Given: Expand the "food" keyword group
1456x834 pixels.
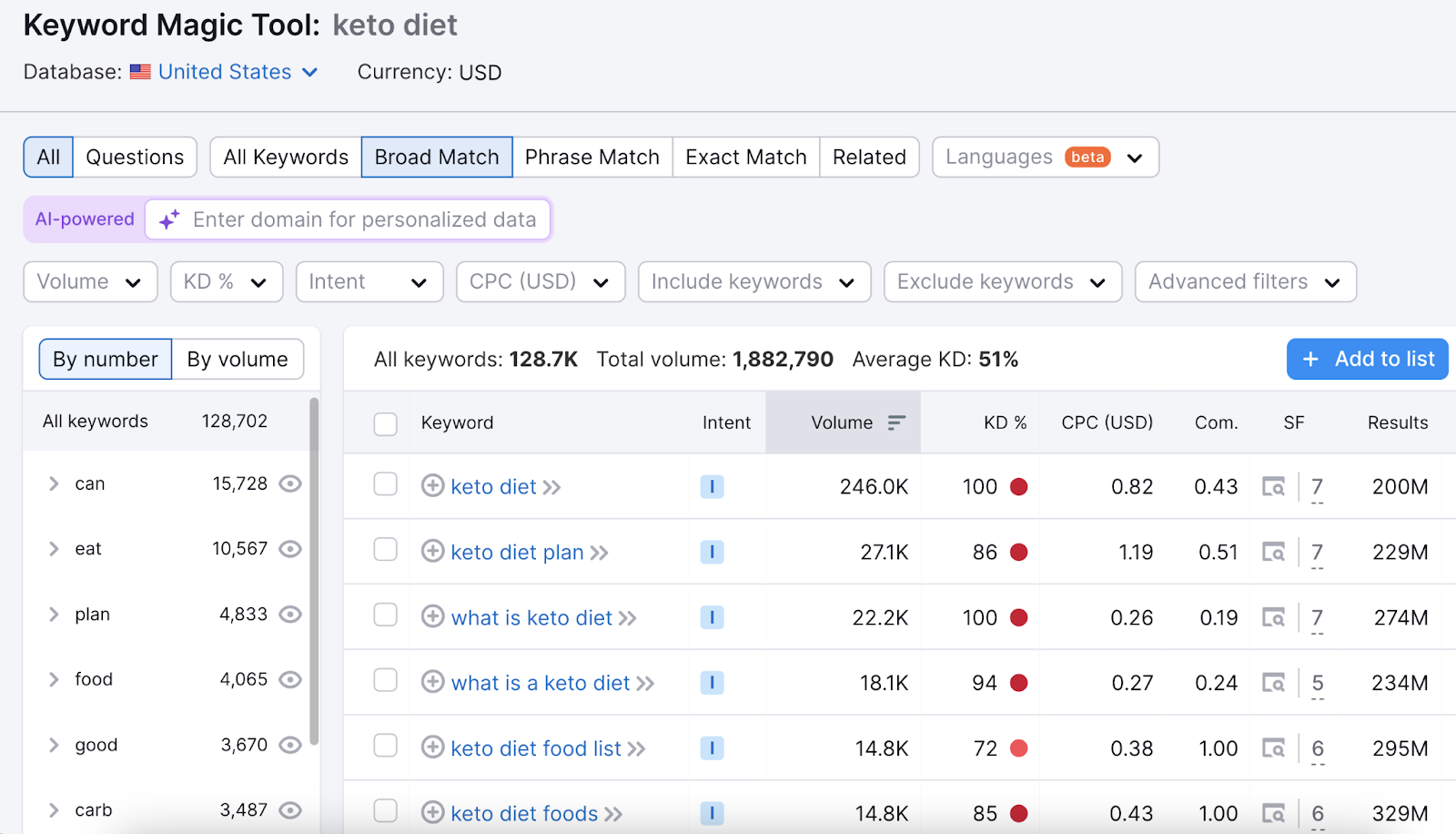Looking at the screenshot, I should pos(53,678).
